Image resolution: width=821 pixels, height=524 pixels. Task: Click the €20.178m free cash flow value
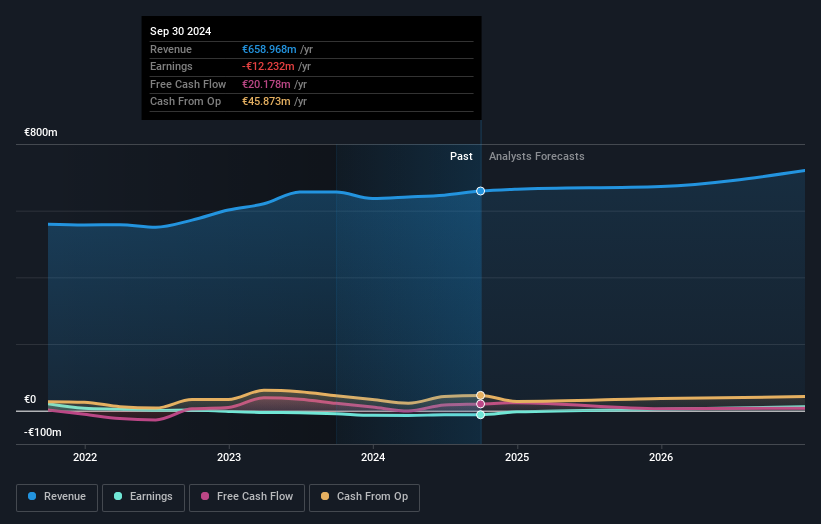[266, 84]
